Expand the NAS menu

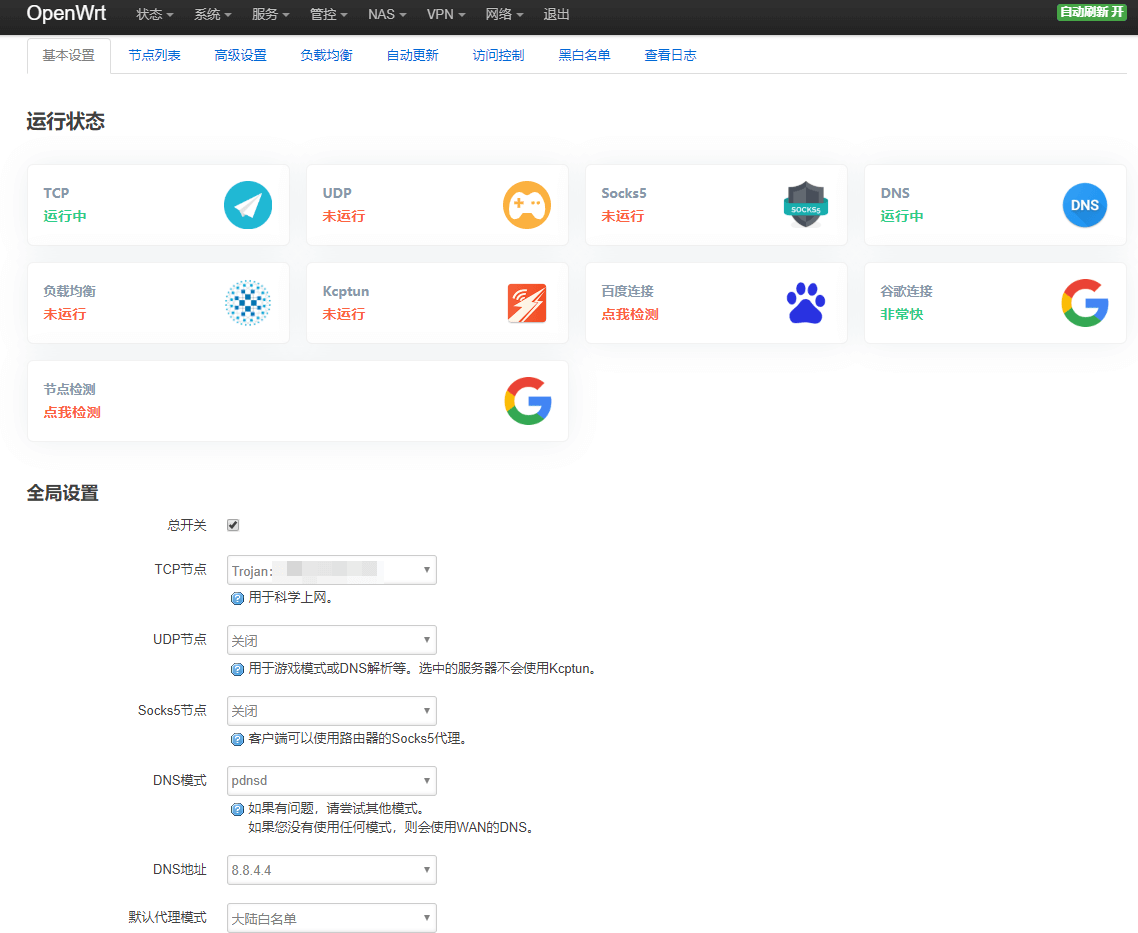point(387,15)
